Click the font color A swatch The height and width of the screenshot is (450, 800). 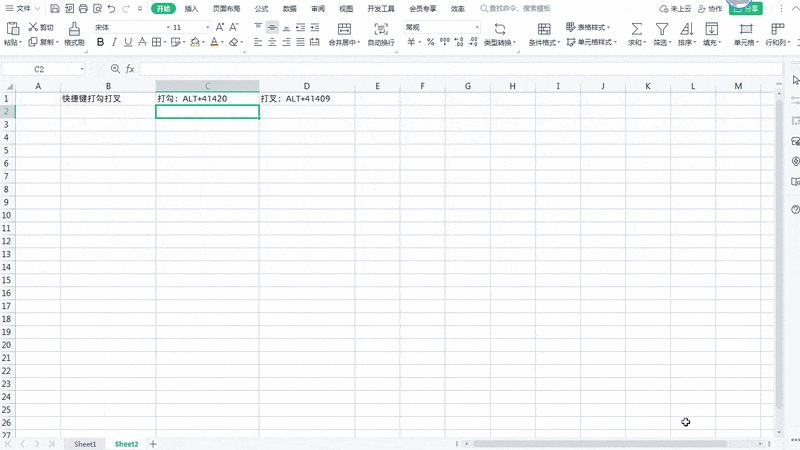coord(214,43)
